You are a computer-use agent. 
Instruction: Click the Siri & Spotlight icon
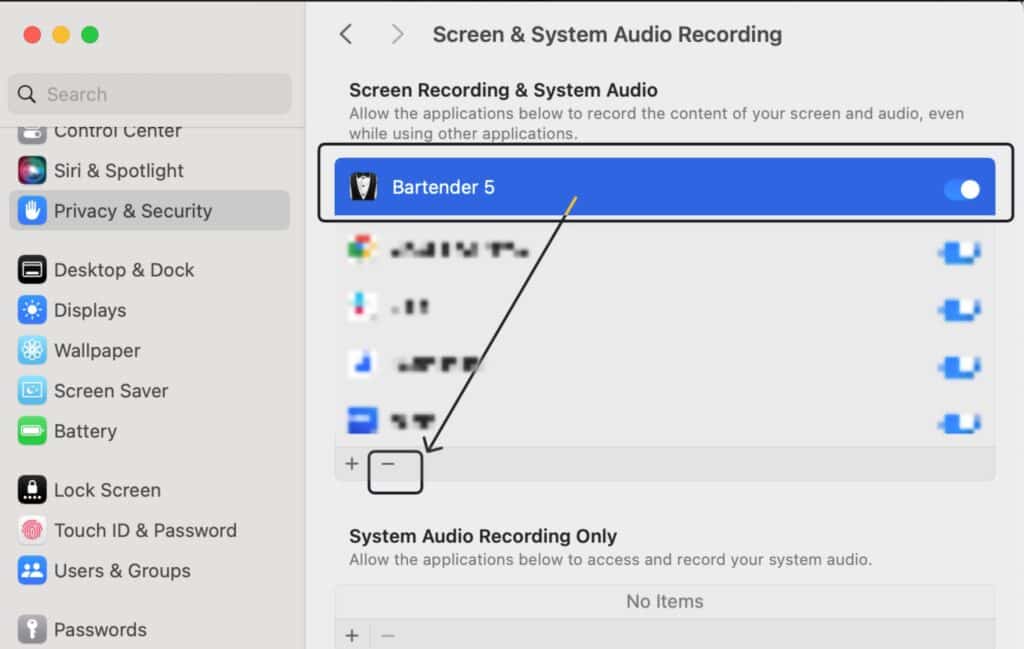point(32,170)
